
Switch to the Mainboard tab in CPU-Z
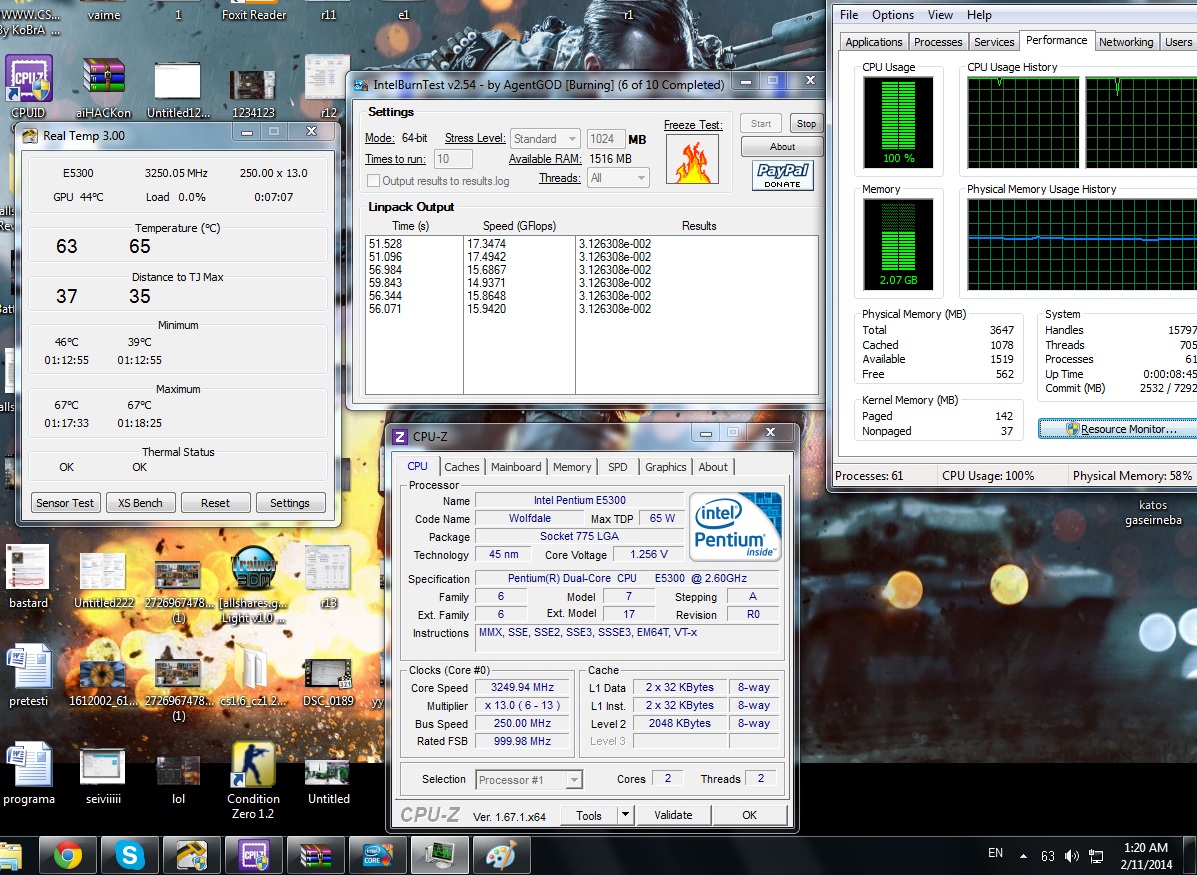coord(516,467)
